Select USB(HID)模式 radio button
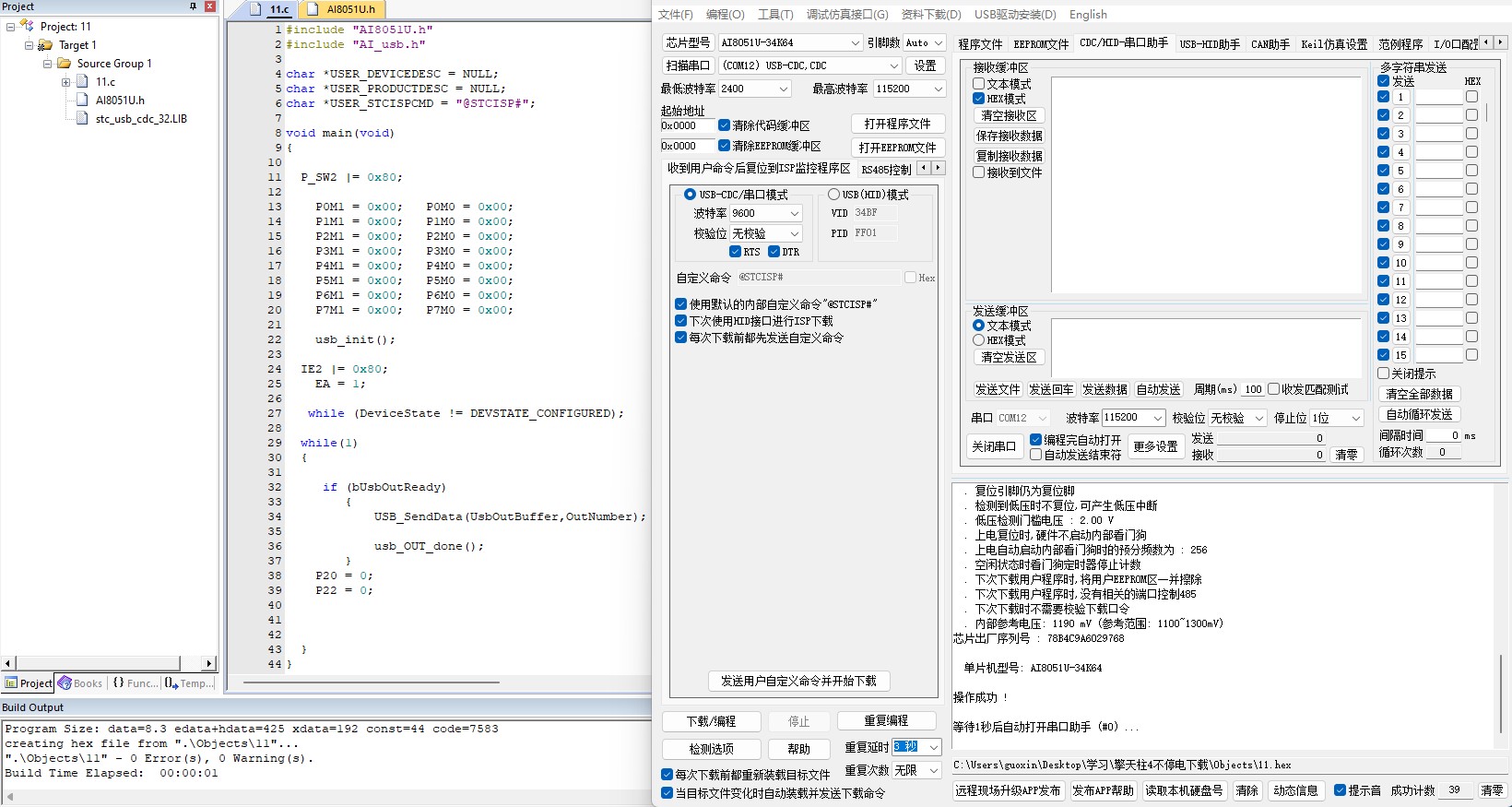 (833, 195)
